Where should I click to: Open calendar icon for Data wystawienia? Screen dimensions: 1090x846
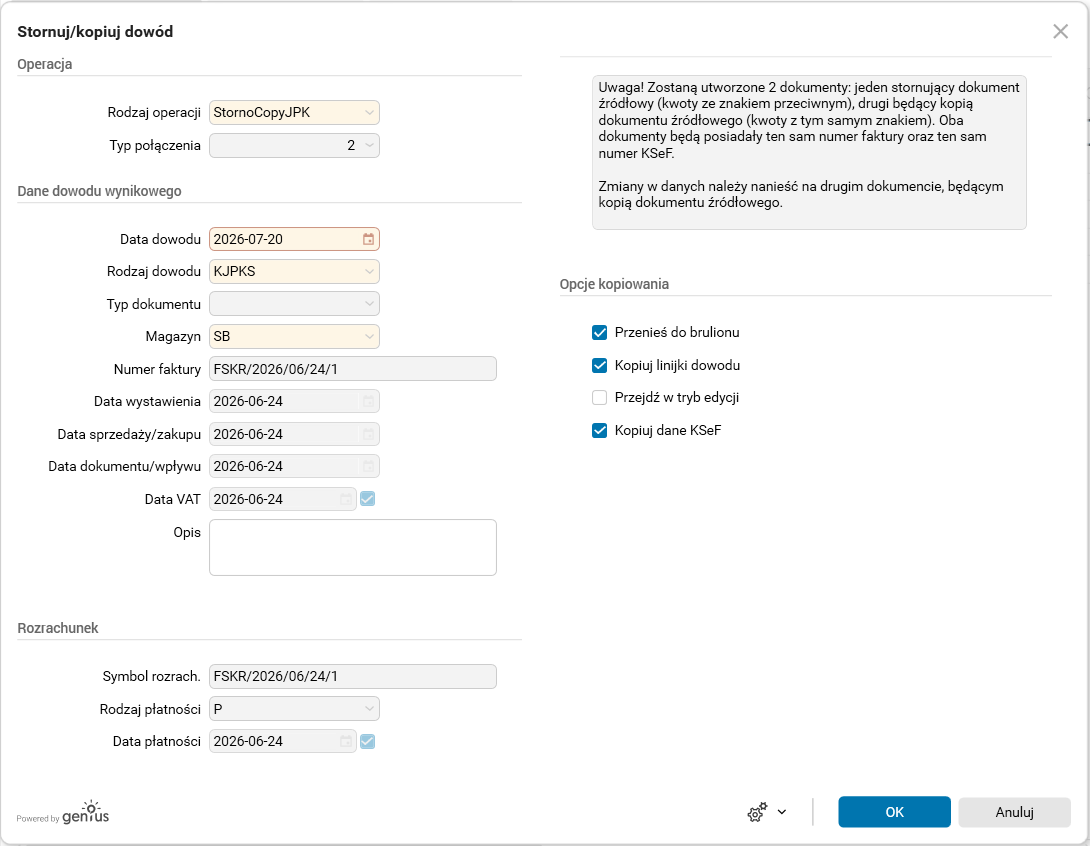click(368, 401)
